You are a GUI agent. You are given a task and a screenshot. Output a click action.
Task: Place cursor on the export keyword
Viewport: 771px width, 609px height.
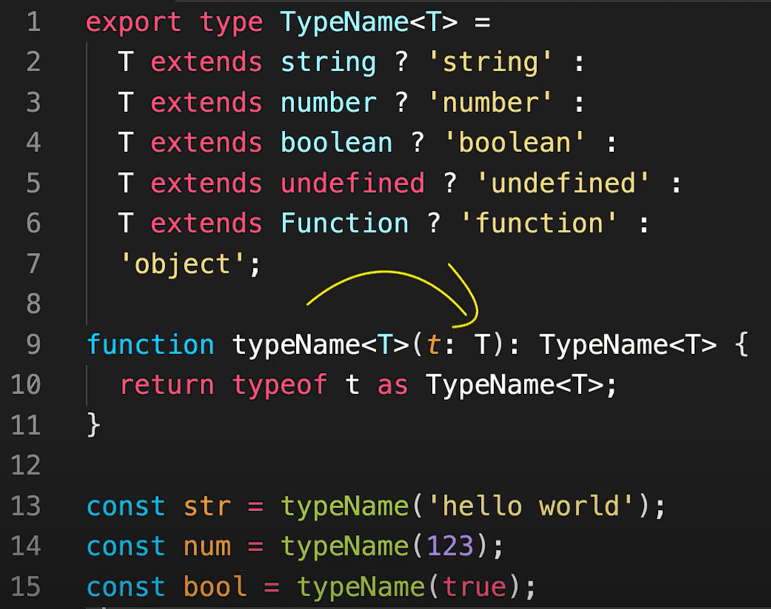click(x=134, y=22)
